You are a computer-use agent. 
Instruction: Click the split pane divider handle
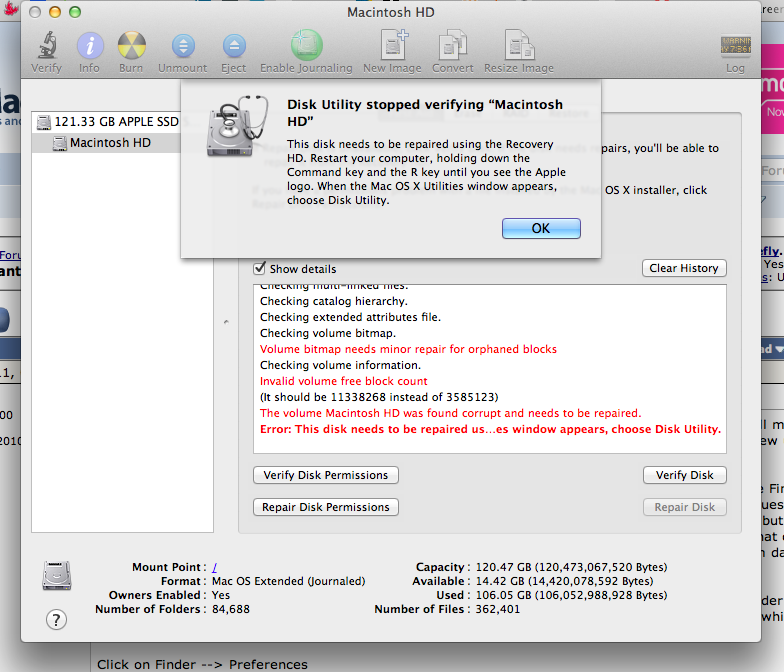pos(226,322)
